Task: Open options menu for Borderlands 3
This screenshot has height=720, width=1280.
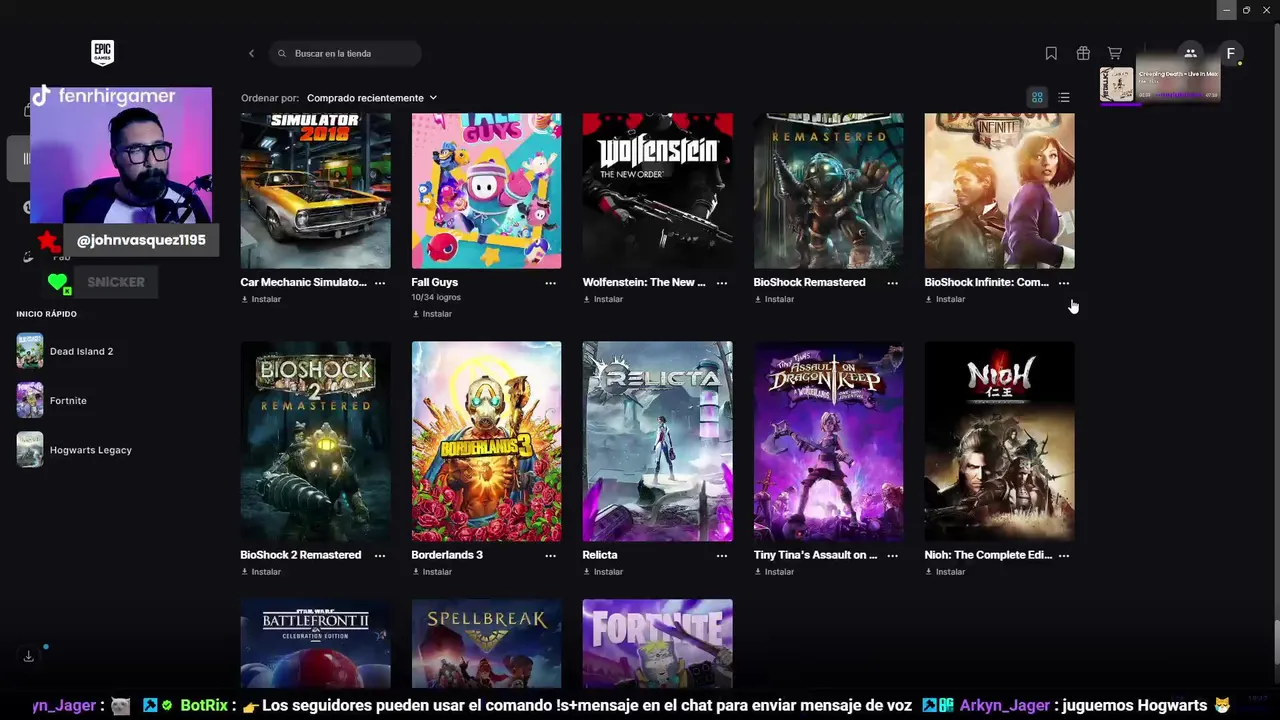Action: [x=550, y=555]
